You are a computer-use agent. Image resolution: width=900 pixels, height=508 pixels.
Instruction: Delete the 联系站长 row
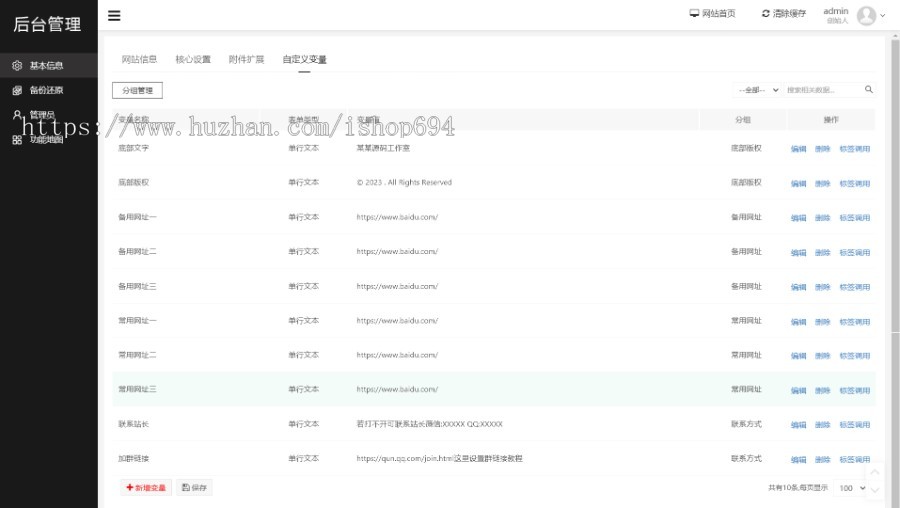coord(823,425)
